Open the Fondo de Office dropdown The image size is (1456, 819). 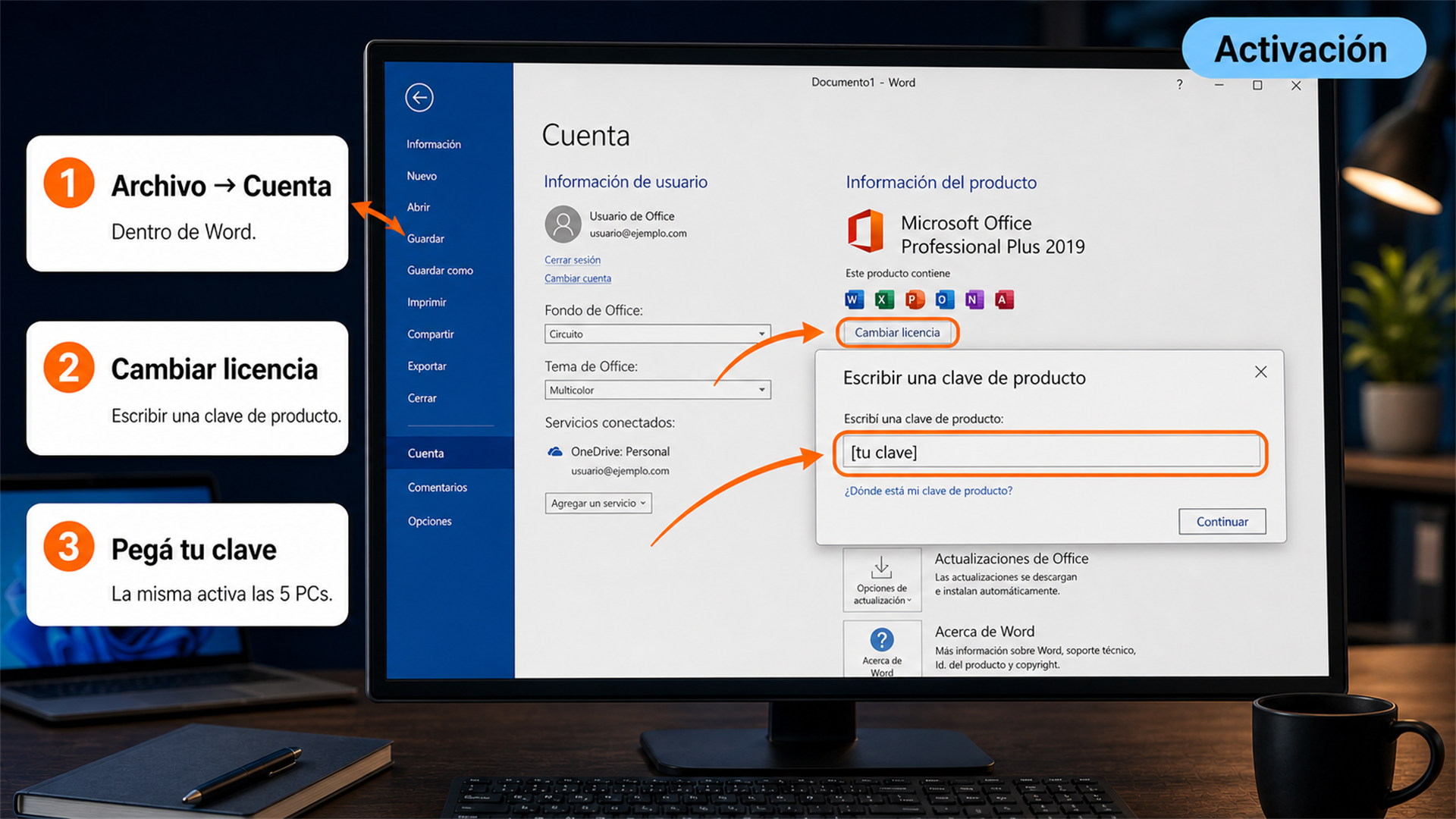click(657, 334)
